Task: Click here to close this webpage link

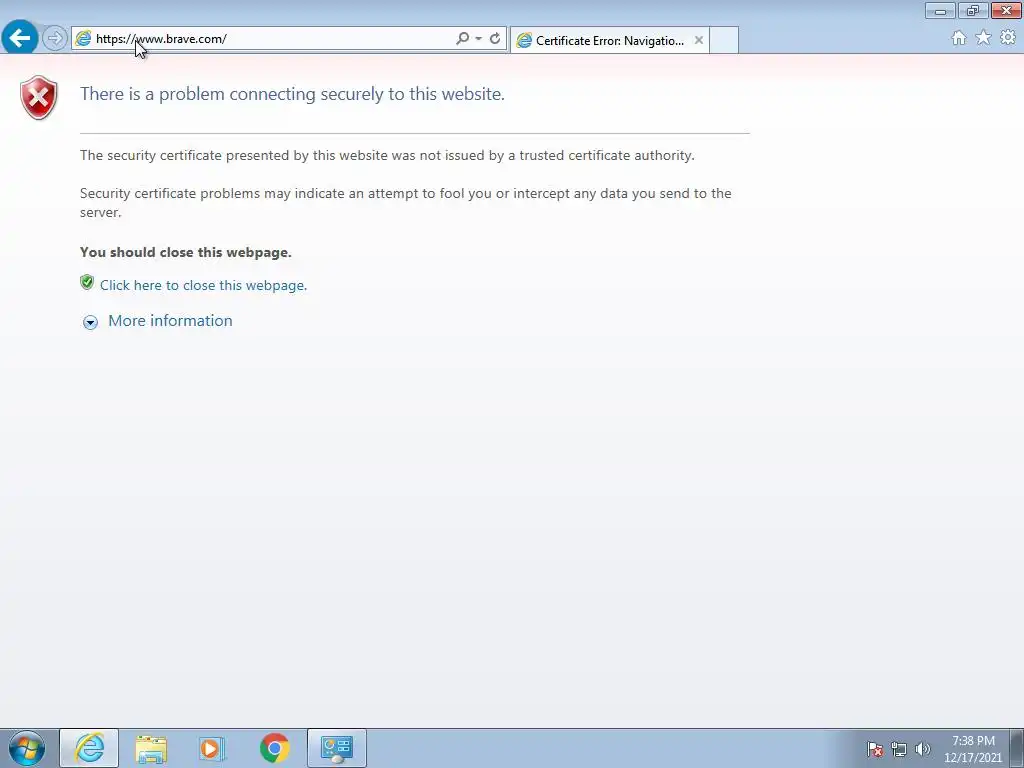Action: (203, 285)
